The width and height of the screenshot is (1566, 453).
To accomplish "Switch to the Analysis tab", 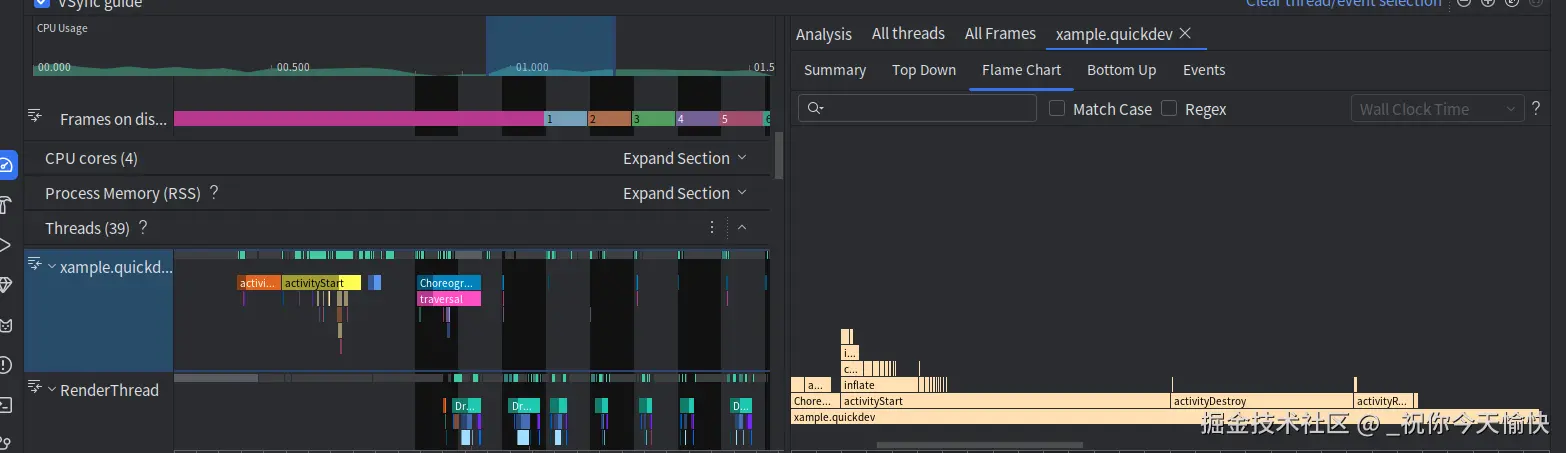I will coord(824,34).
